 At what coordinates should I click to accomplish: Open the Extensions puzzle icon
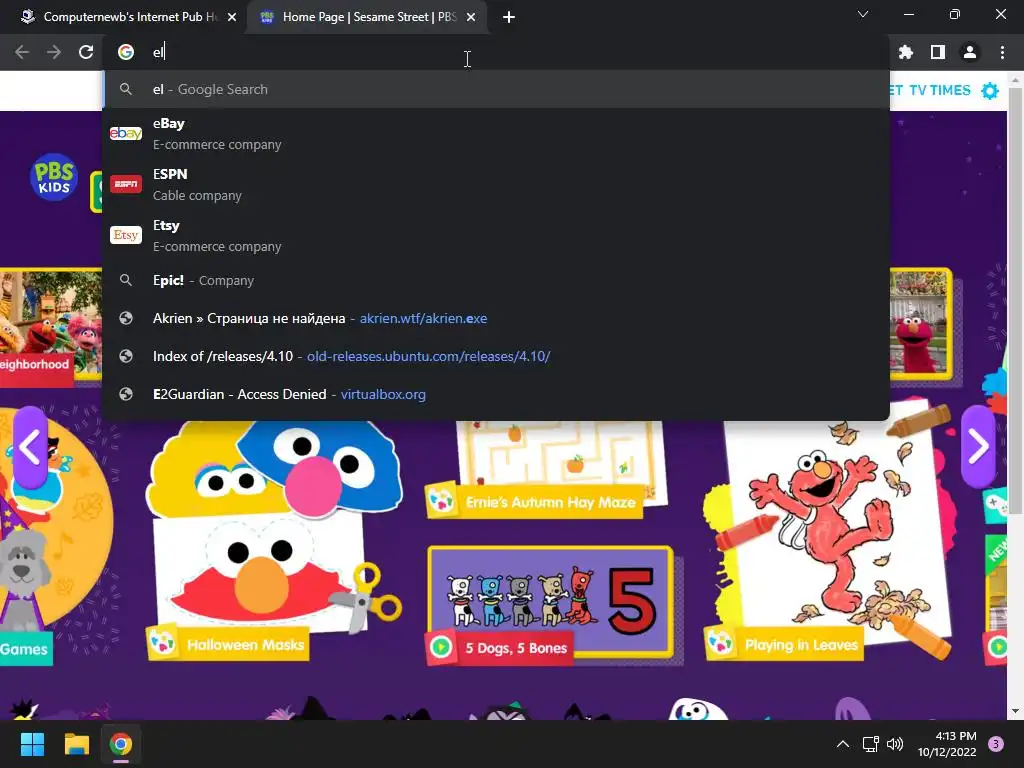point(906,52)
